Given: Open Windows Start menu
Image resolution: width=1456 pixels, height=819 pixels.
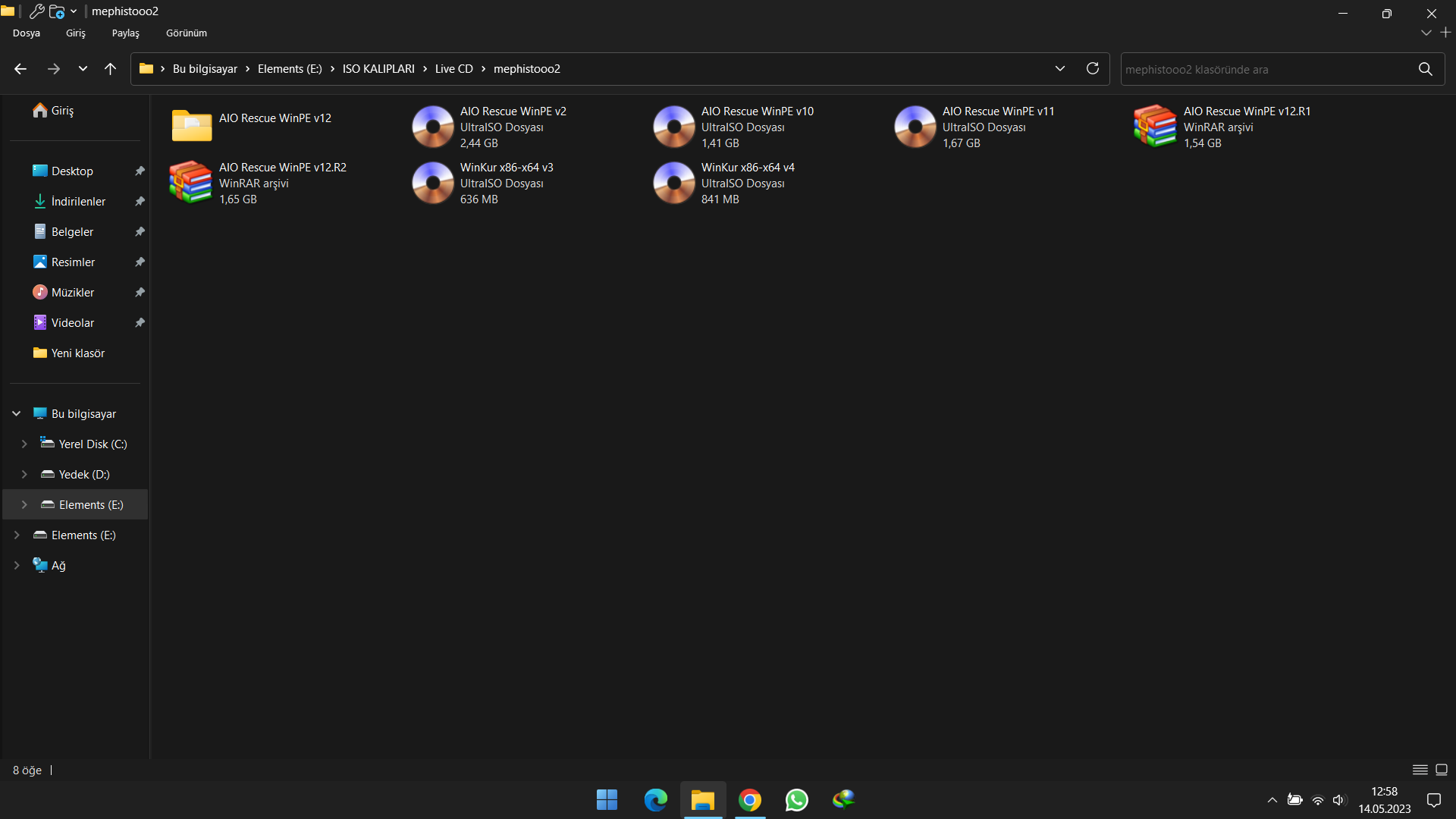Looking at the screenshot, I should click(607, 800).
